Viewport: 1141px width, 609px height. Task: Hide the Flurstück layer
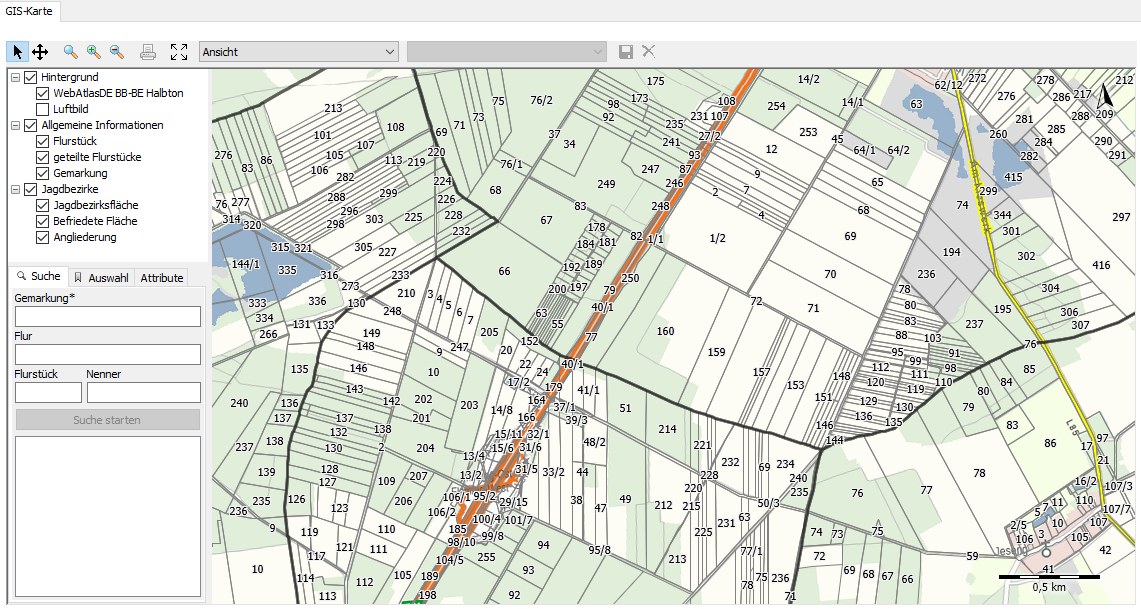click(x=43, y=141)
